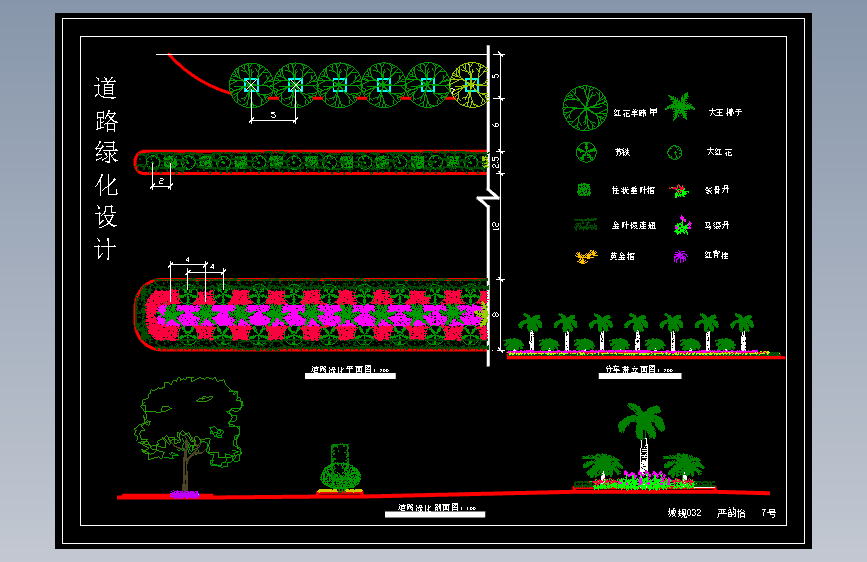Select the break-line zigzag on the dimension line
The height and width of the screenshot is (562, 867).
[488, 197]
